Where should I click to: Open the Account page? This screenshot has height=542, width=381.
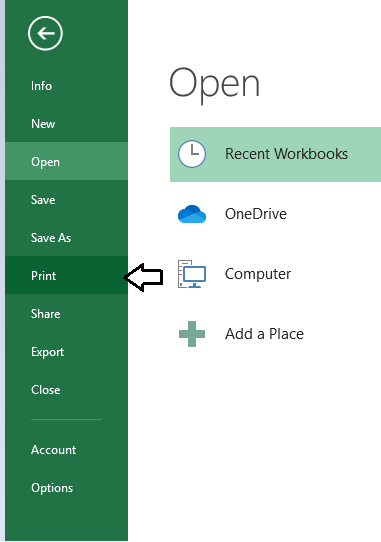pyautogui.click(x=66, y=450)
